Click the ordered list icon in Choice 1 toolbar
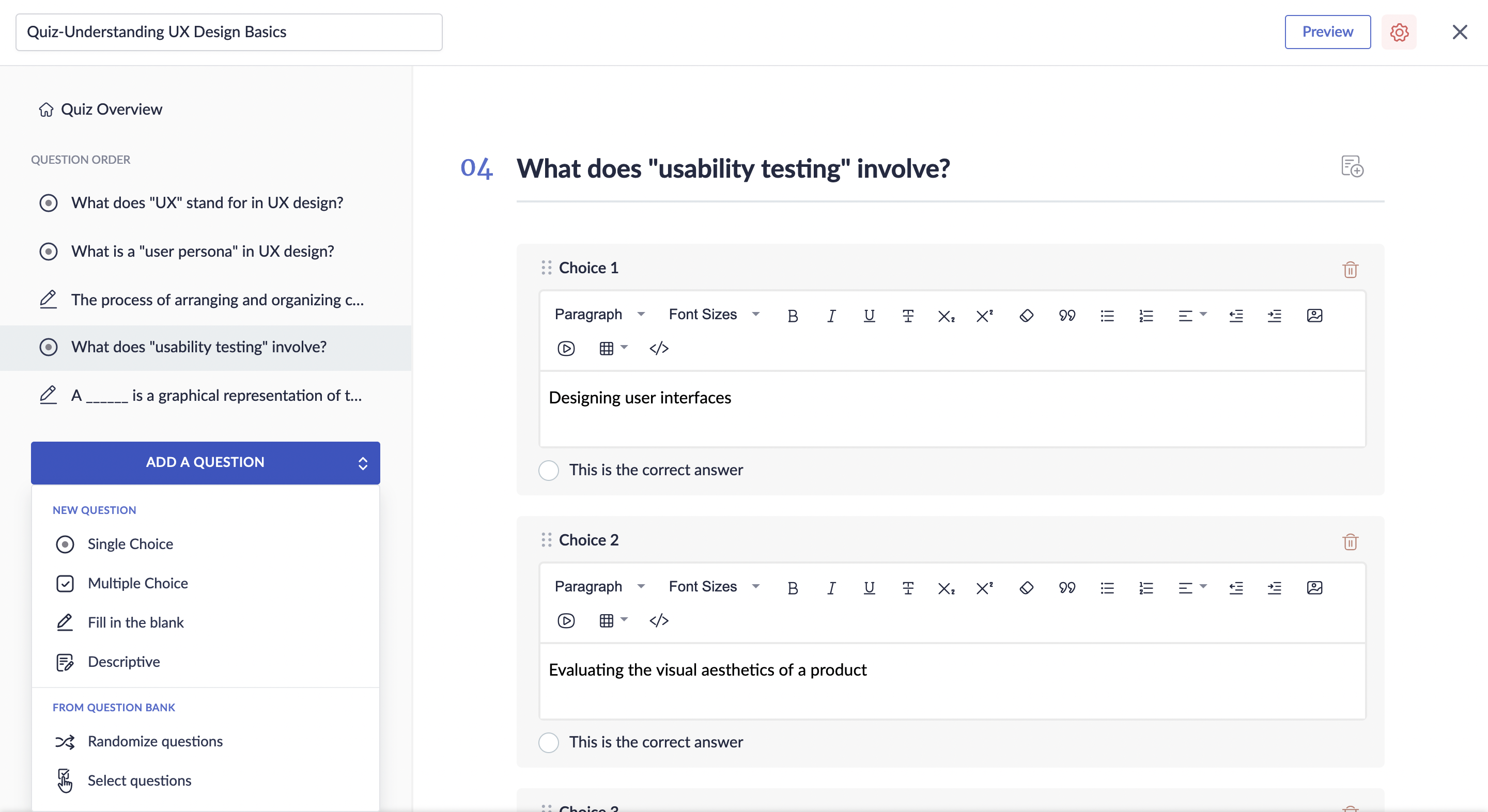This screenshot has height=812, width=1488. click(x=1145, y=315)
